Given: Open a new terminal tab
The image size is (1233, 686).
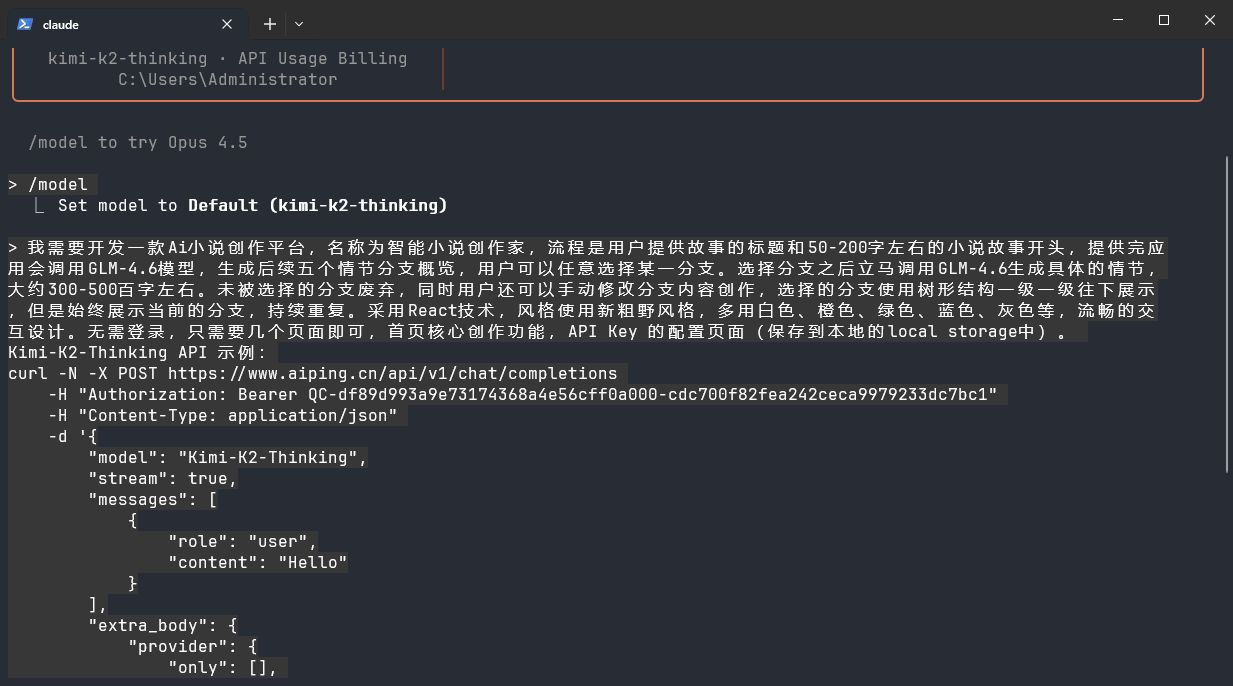Looking at the screenshot, I should [x=269, y=24].
